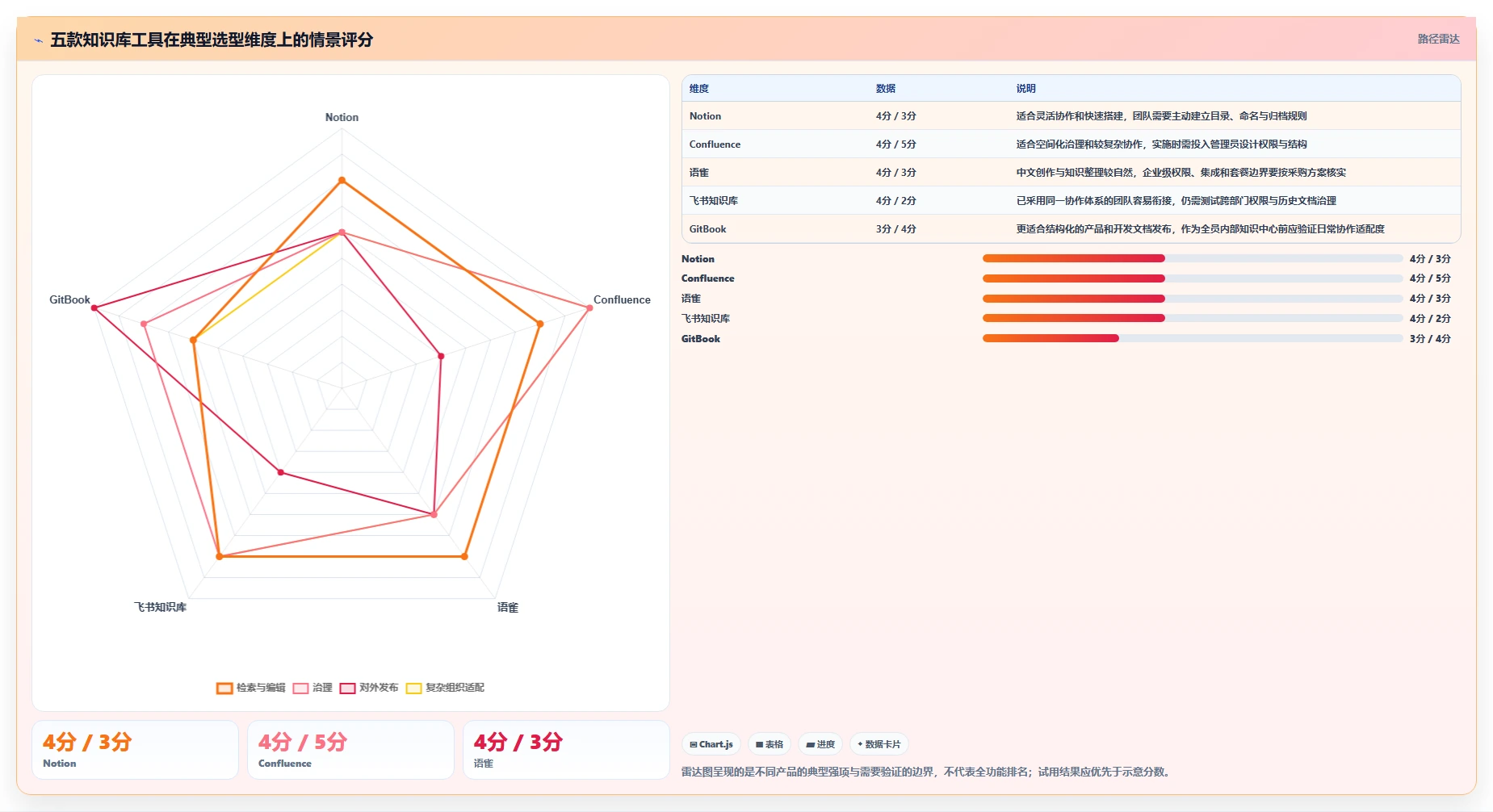Select the 说明 column header

point(1025,89)
